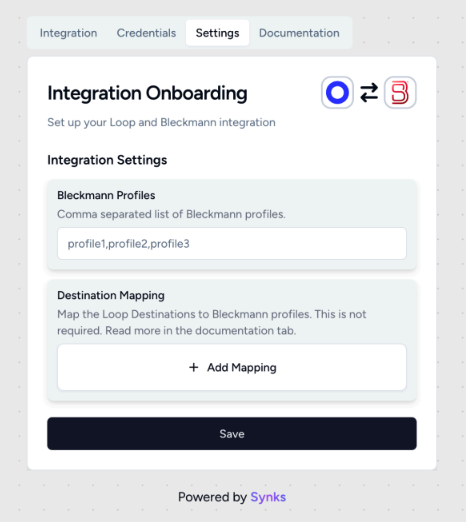Open the Integration tab
This screenshot has width=466, height=522.
pos(69,33)
